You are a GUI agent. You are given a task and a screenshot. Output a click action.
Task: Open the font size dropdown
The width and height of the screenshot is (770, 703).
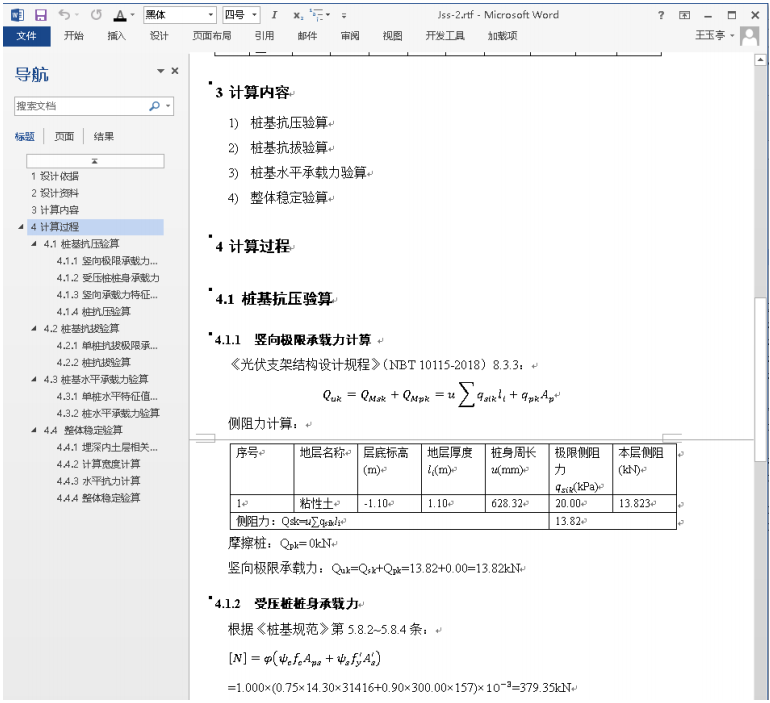pyautogui.click(x=255, y=15)
